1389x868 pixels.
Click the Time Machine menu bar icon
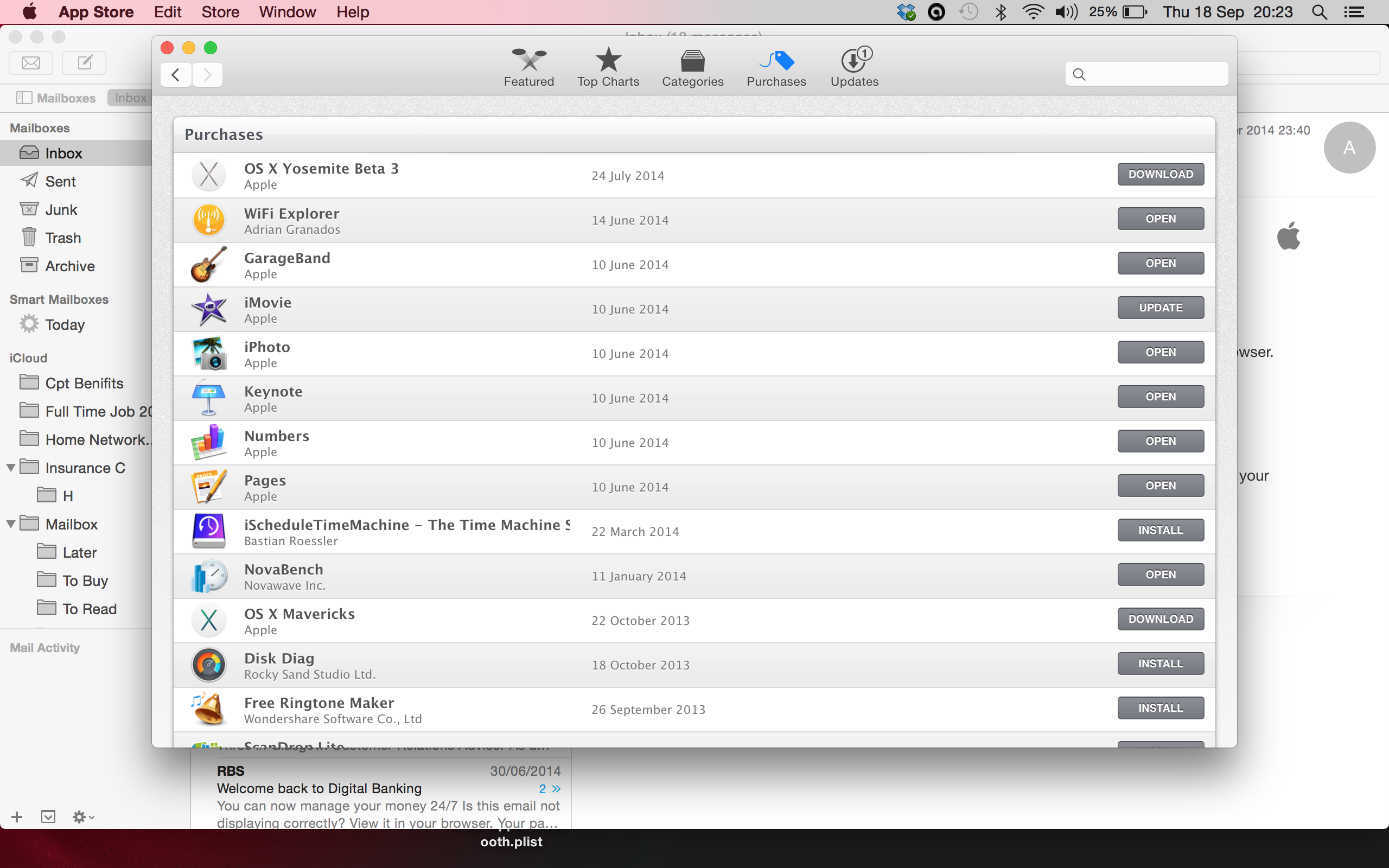click(969, 12)
